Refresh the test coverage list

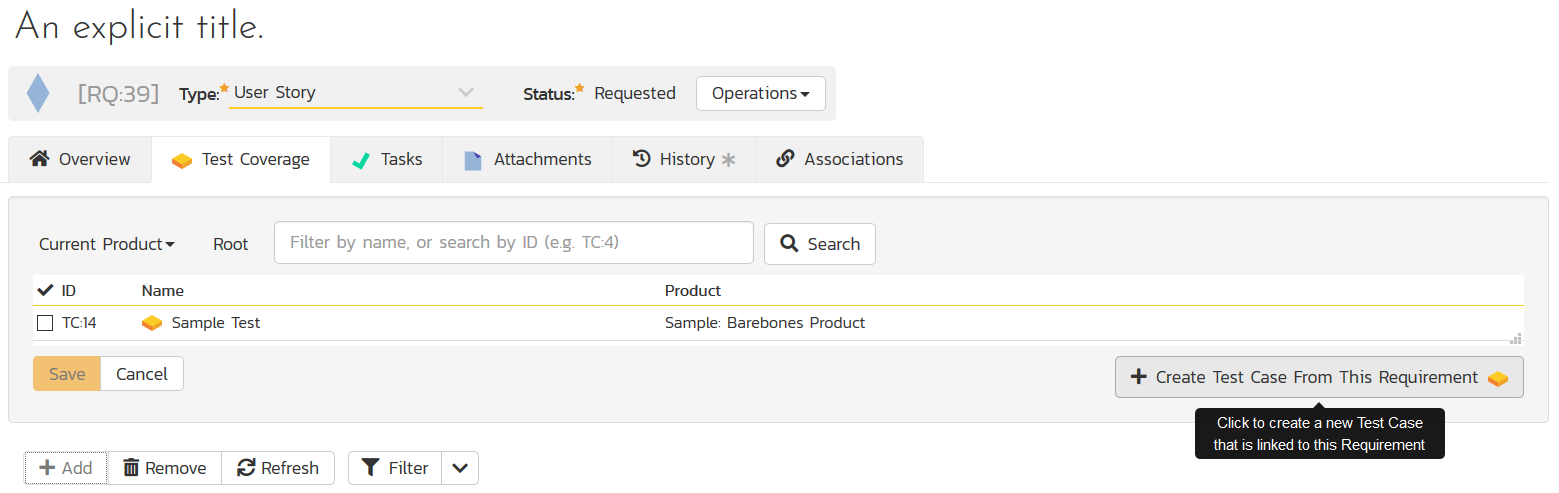(x=278, y=468)
